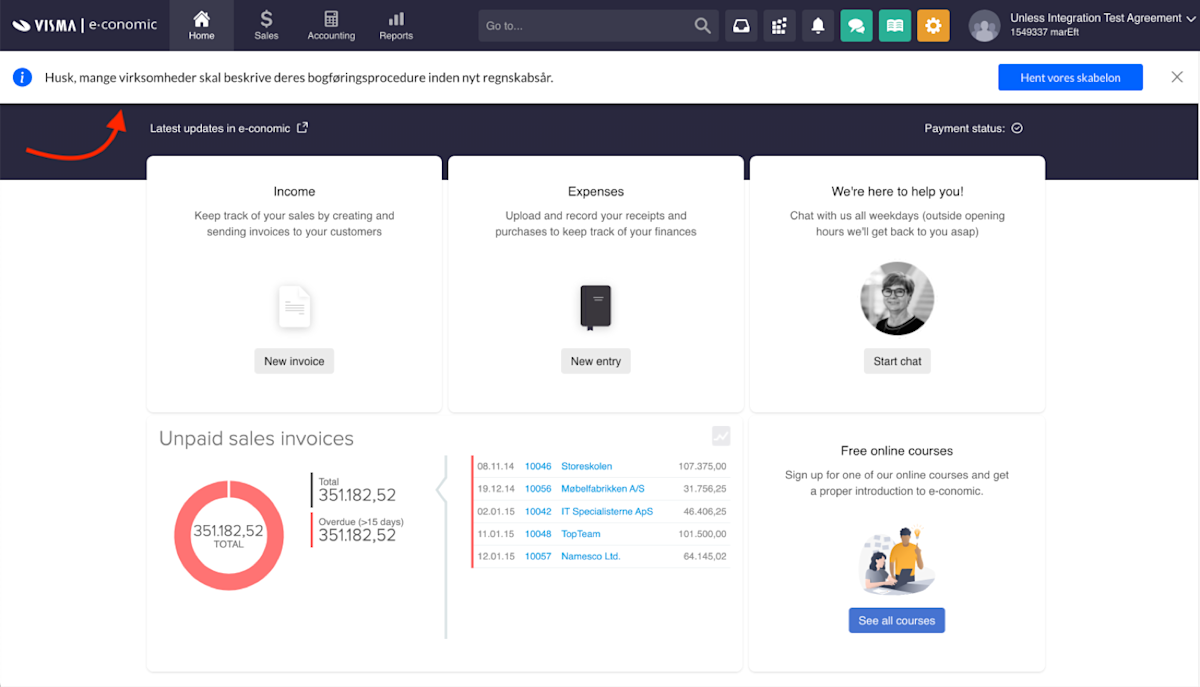Open customer IT Specialisterne ApS
The width and height of the screenshot is (1200, 687).
tap(607, 511)
